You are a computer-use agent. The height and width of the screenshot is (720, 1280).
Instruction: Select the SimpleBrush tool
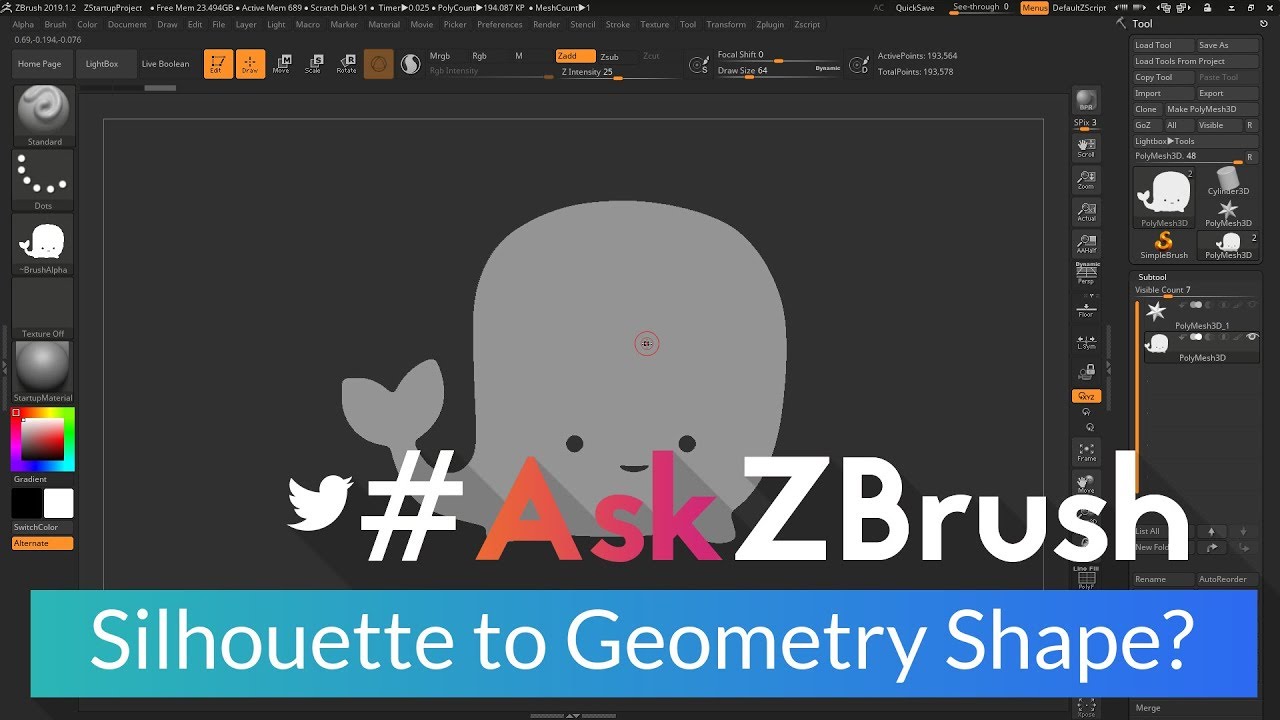[x=1164, y=246]
